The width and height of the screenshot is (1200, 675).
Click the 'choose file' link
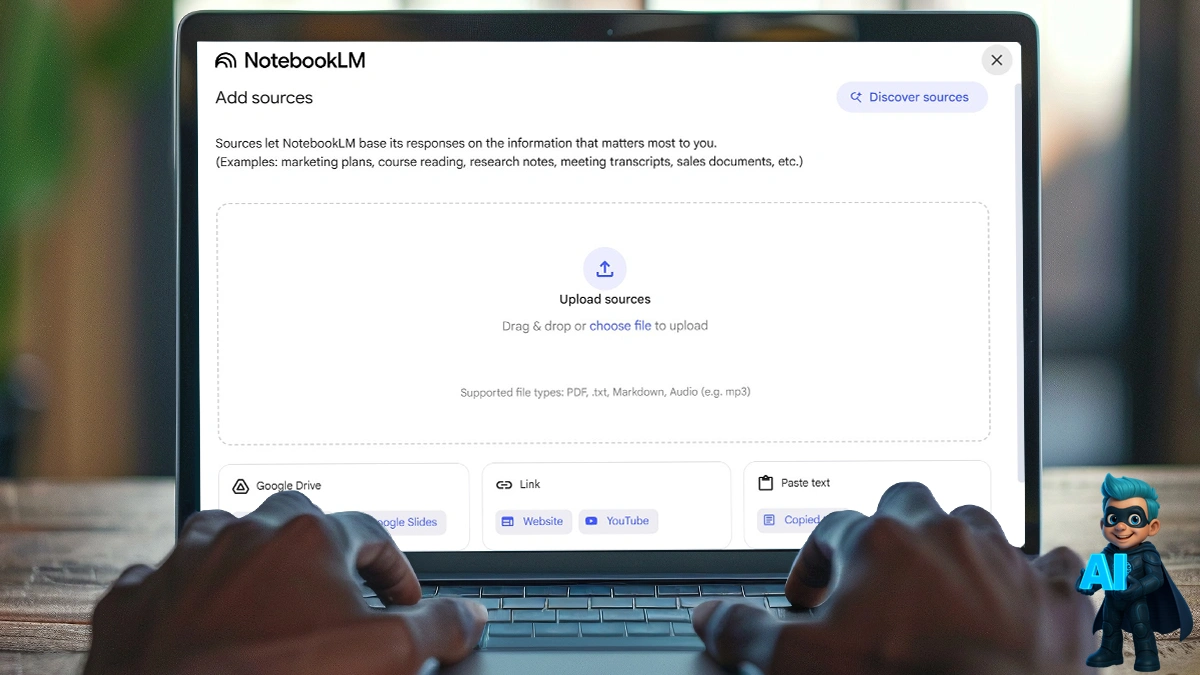pyautogui.click(x=620, y=326)
